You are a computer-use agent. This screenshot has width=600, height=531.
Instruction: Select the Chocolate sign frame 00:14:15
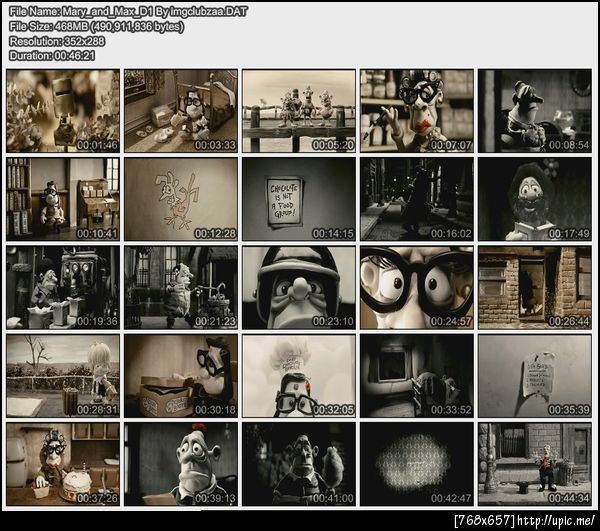pos(298,199)
